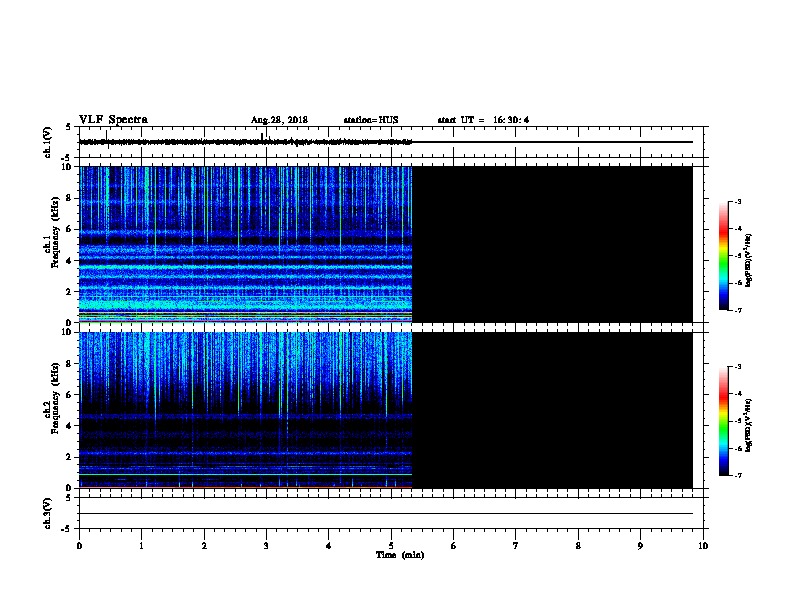Viewport: 792px width, 612px height.
Task: Click the ch.1 voltage waveform trace
Action: pyautogui.click(x=245, y=142)
